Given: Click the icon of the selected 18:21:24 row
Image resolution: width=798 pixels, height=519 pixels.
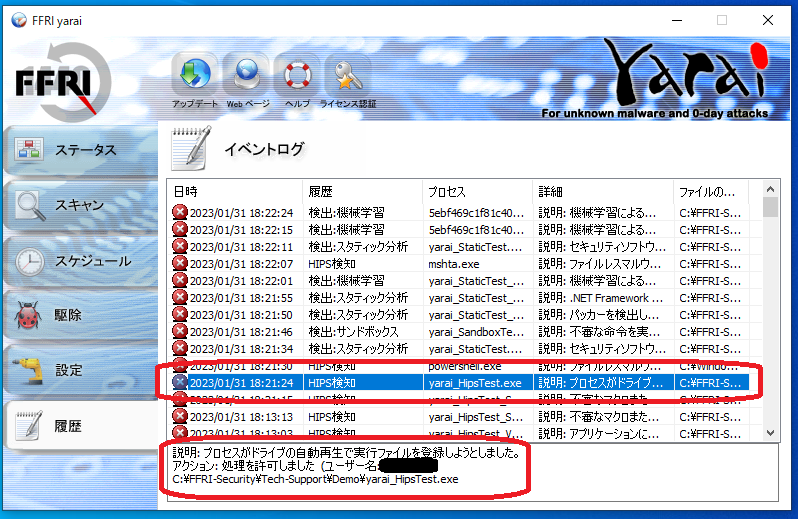Looking at the screenshot, I should pyautogui.click(x=180, y=382).
